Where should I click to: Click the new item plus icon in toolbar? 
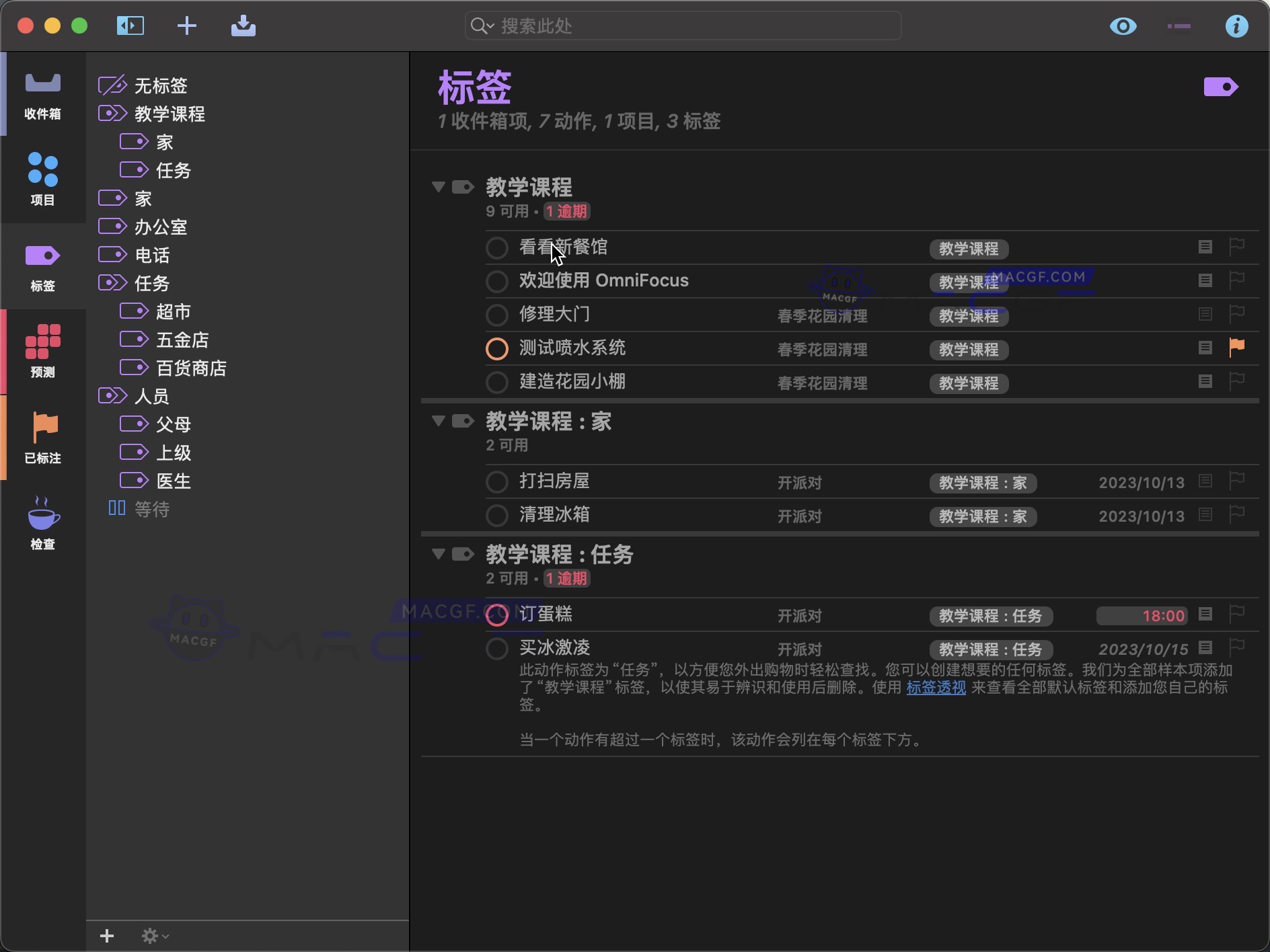coord(186,26)
